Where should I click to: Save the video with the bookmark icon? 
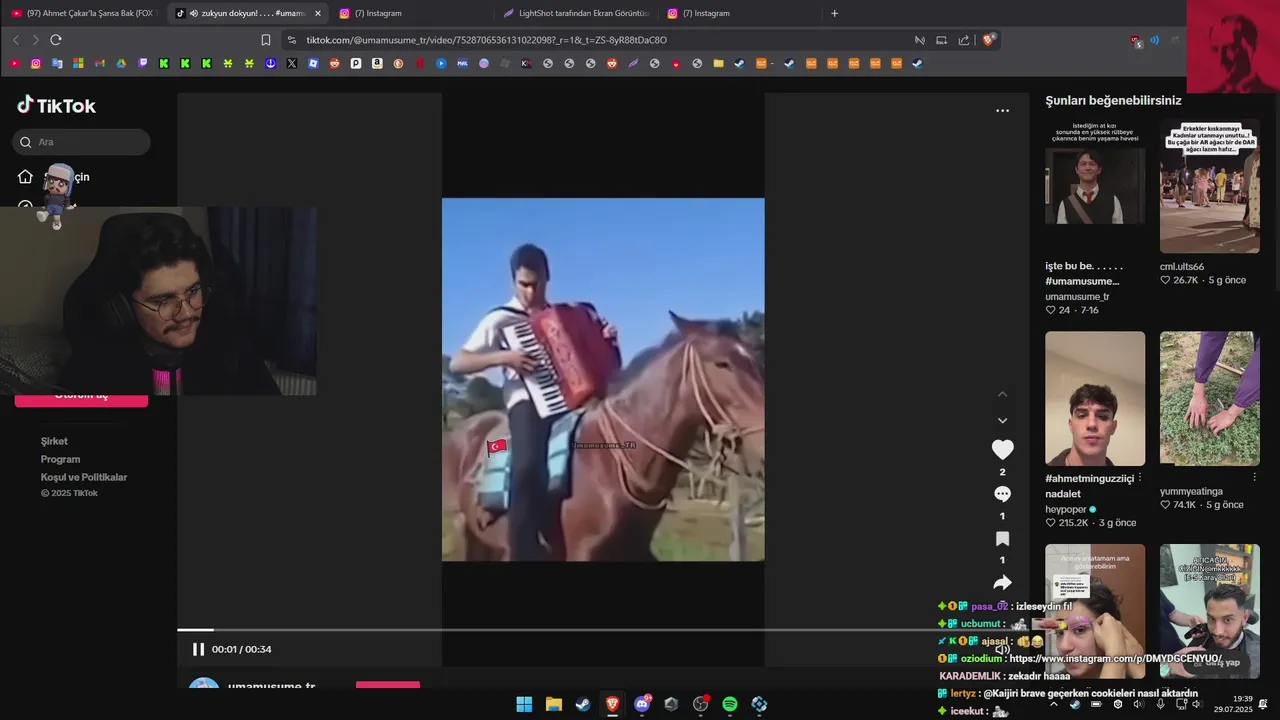(x=1002, y=539)
